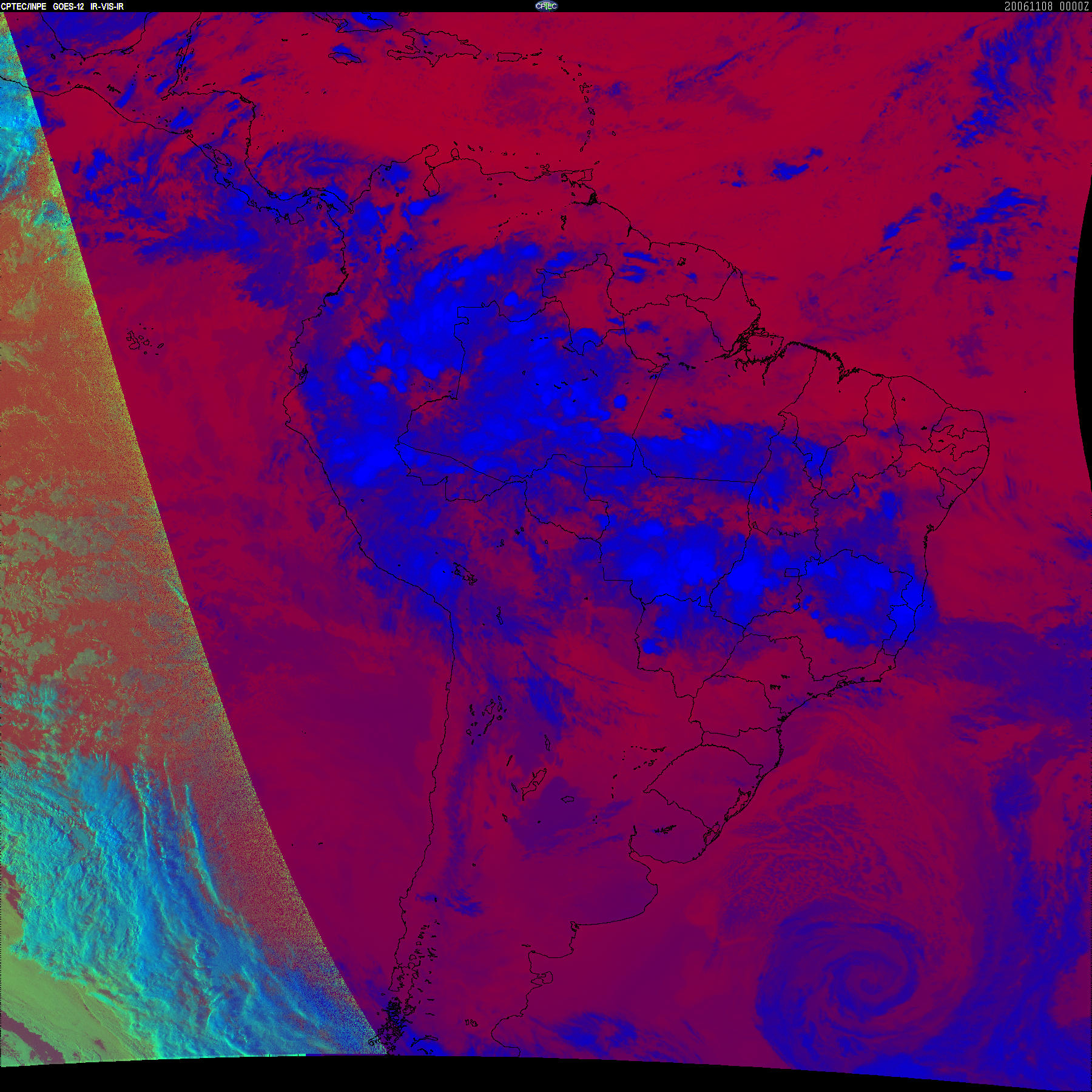
Task: Click the '20061108 0000Z' timestamp
Action: pyautogui.click(x=1047, y=6)
